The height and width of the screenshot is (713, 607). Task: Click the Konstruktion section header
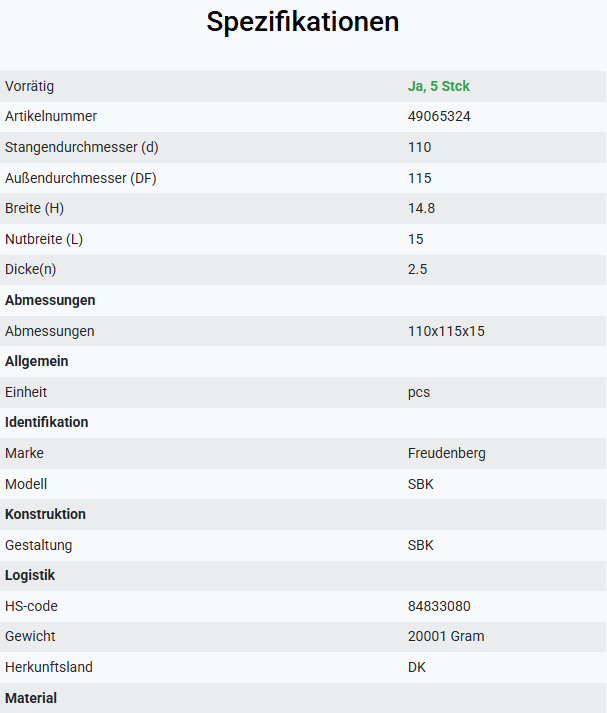[45, 514]
